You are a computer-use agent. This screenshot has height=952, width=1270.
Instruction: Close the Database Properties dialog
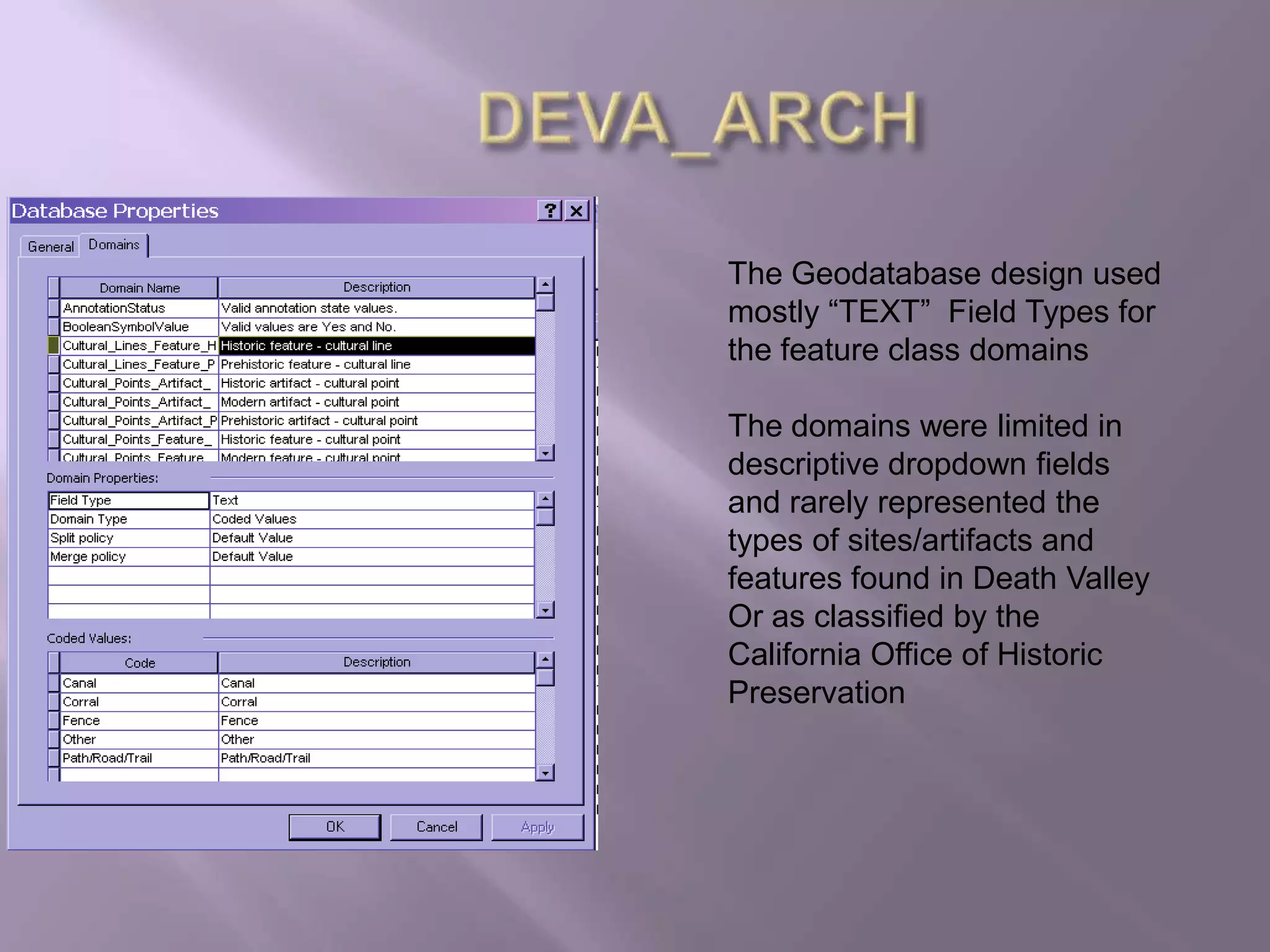(576, 211)
